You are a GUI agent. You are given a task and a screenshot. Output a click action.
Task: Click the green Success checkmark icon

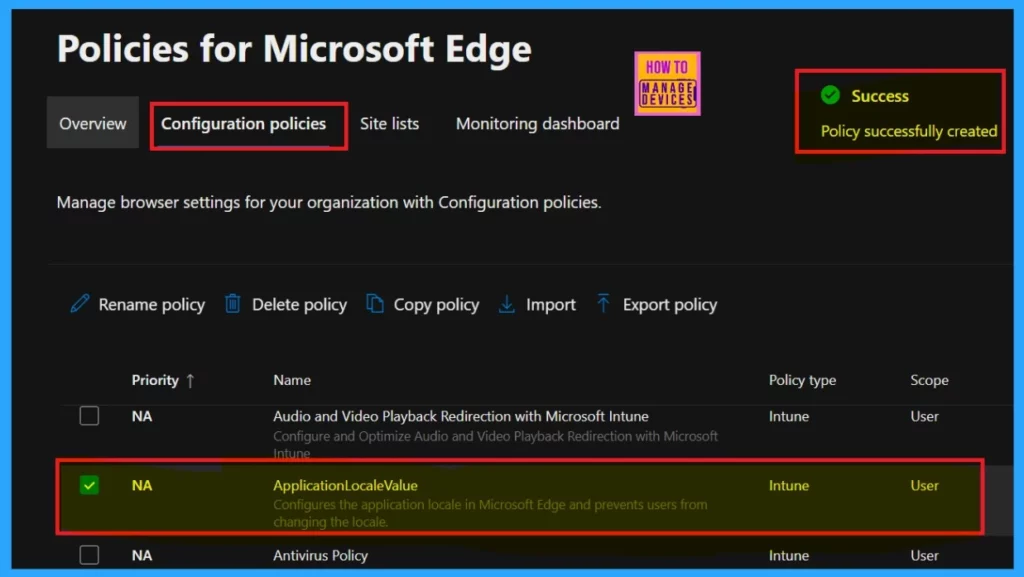pyautogui.click(x=830, y=95)
